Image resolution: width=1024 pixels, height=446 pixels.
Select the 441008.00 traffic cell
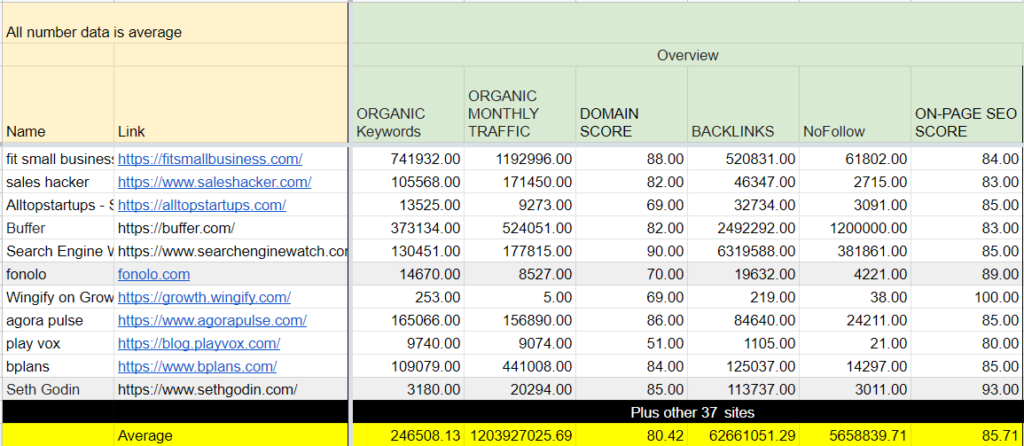click(x=520, y=366)
